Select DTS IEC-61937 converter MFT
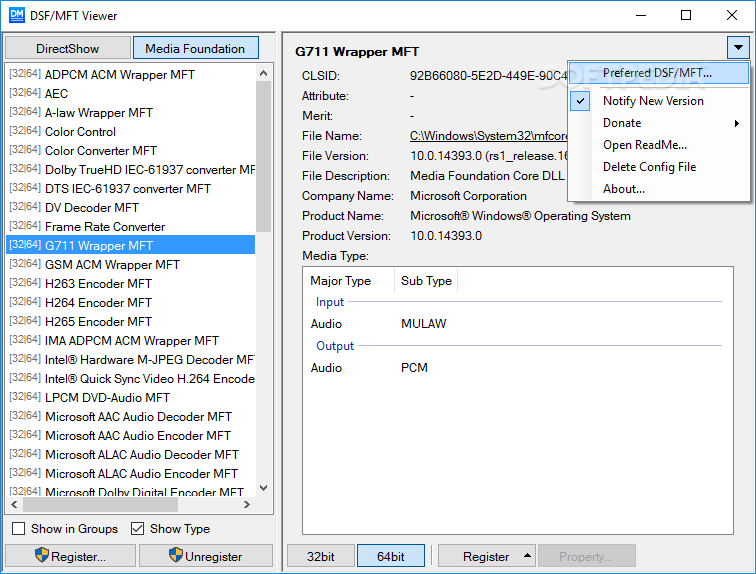Viewport: 756px width, 574px height. point(131,188)
